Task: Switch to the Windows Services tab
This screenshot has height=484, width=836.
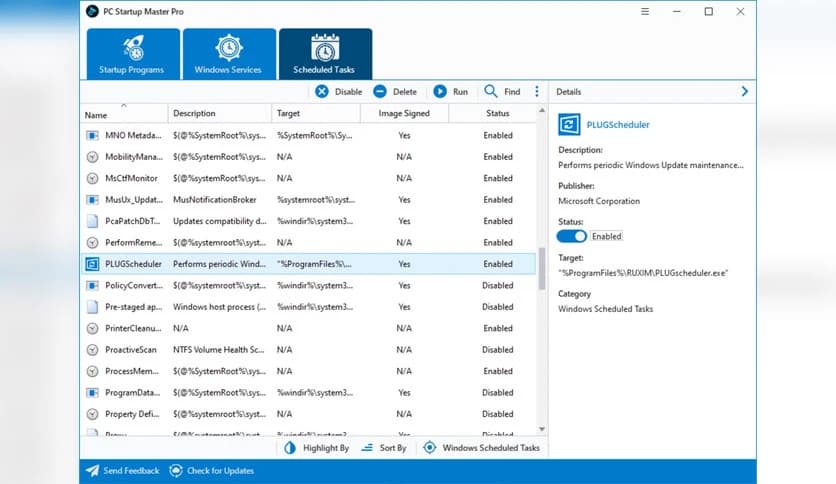Action: (229, 54)
